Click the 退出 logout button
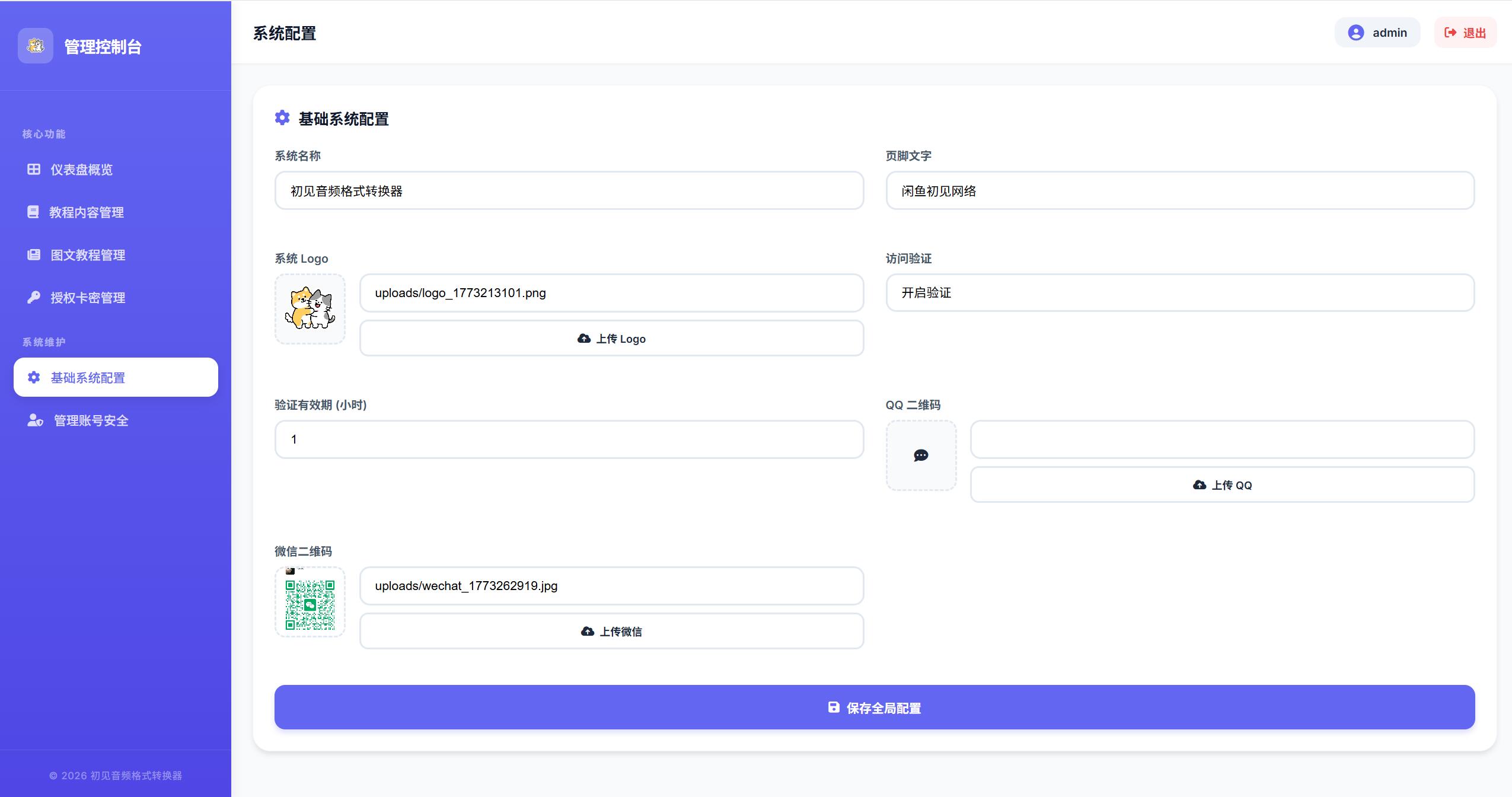Screen dimensions: 1512x797 pyautogui.click(x=1465, y=33)
